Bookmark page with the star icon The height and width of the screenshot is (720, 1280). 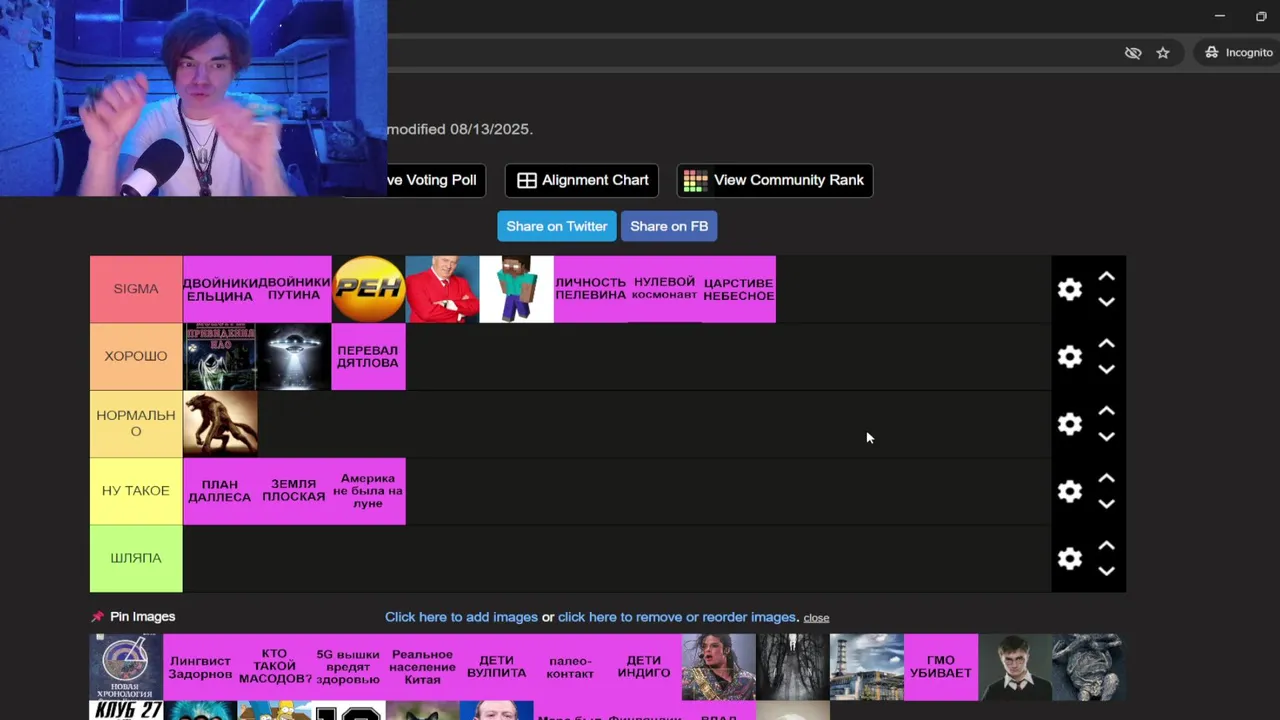[x=1163, y=53]
